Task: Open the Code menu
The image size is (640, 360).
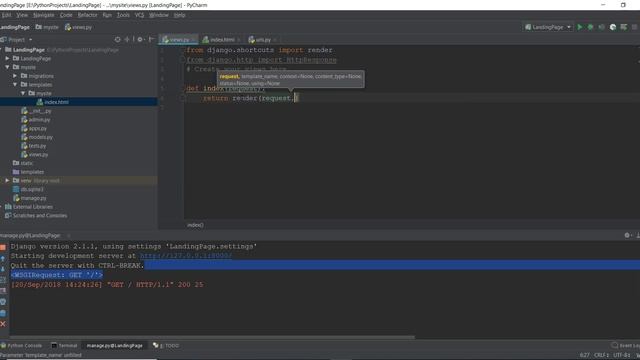Action: [x=66, y=15]
